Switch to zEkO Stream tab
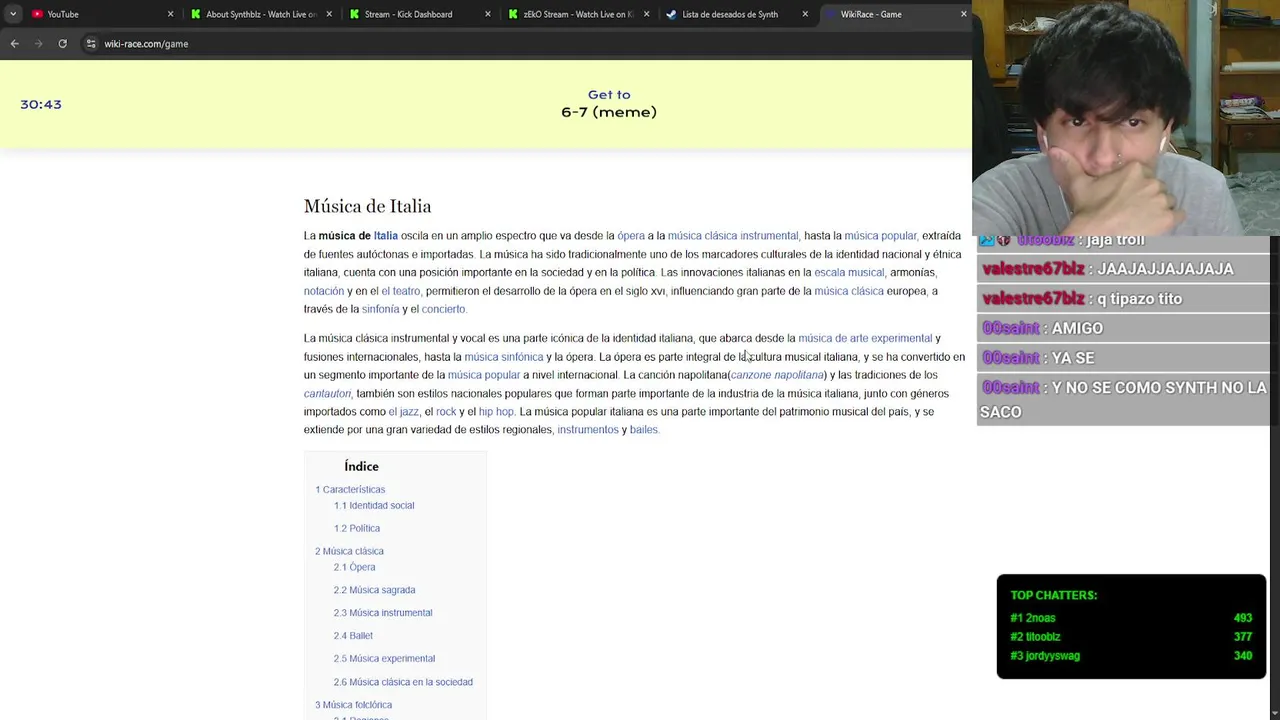 (x=578, y=14)
